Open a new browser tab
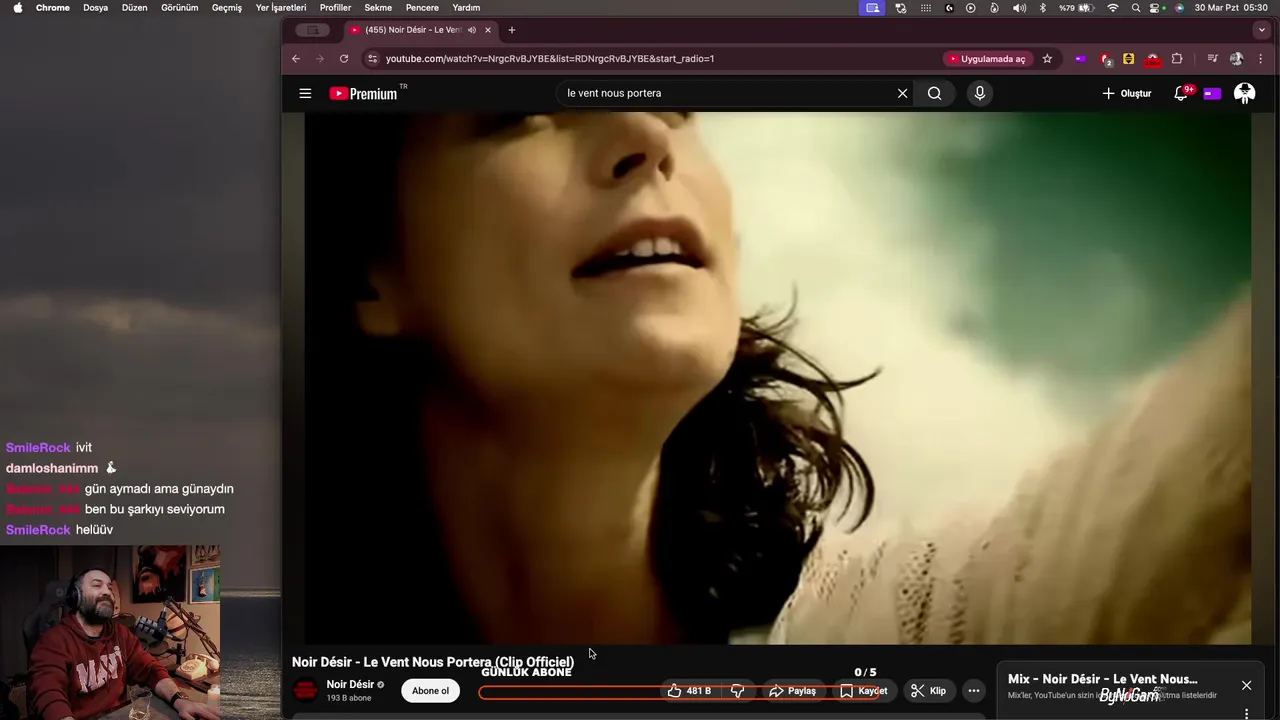This screenshot has height=720, width=1280. (x=511, y=30)
